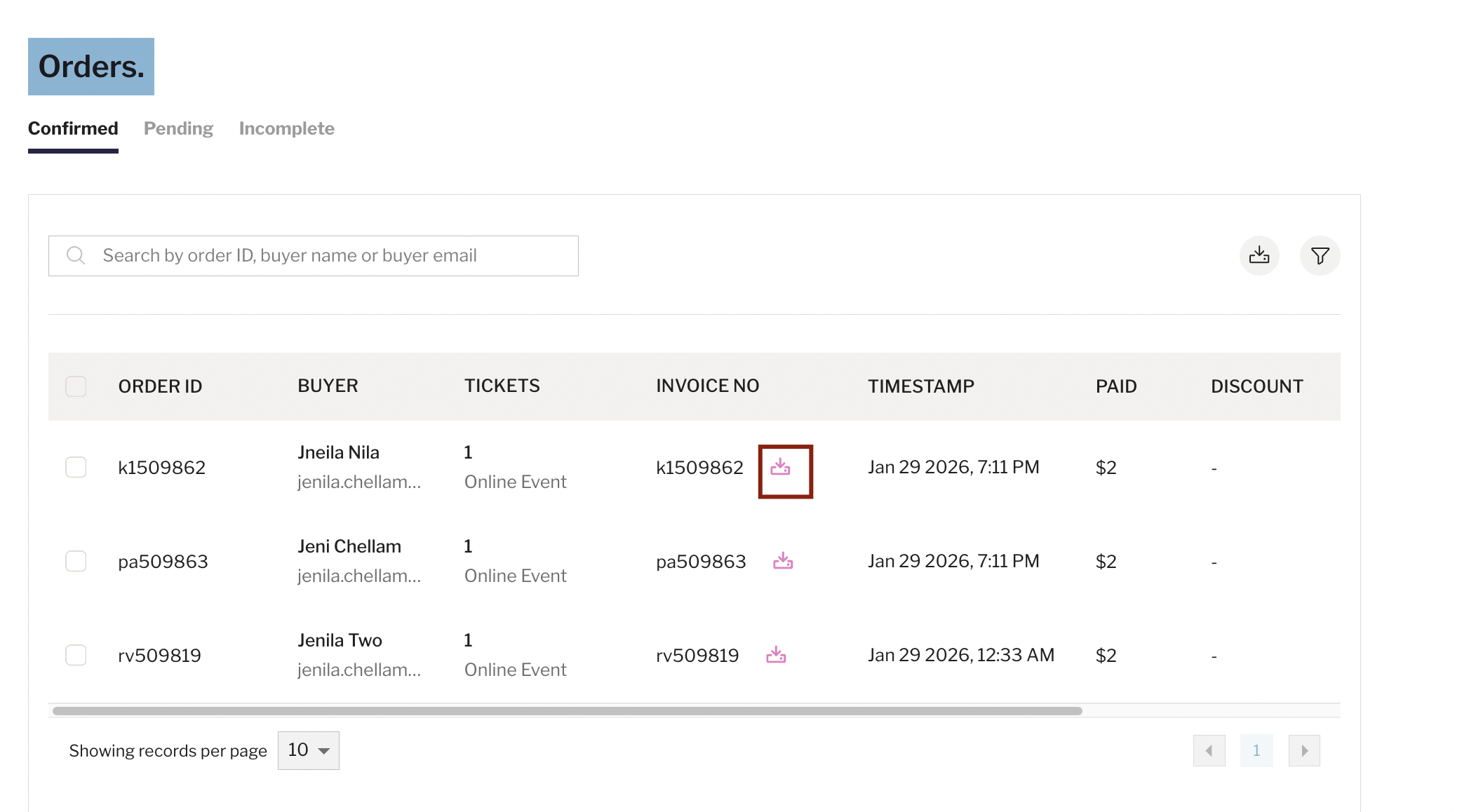Click buyer name Jneila Nila

coord(338,452)
